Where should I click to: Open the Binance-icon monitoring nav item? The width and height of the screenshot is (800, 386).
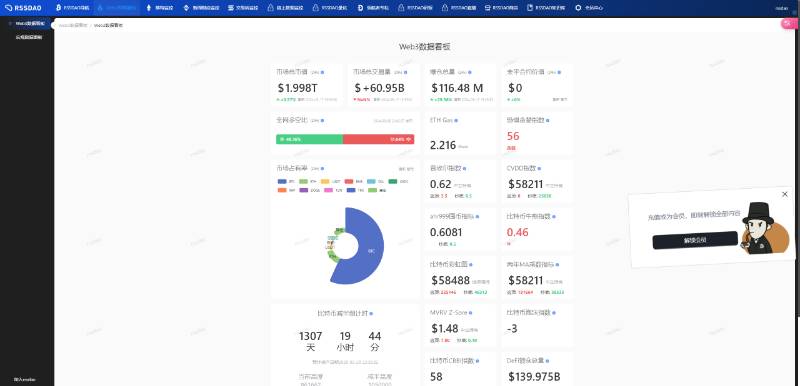tap(201, 8)
